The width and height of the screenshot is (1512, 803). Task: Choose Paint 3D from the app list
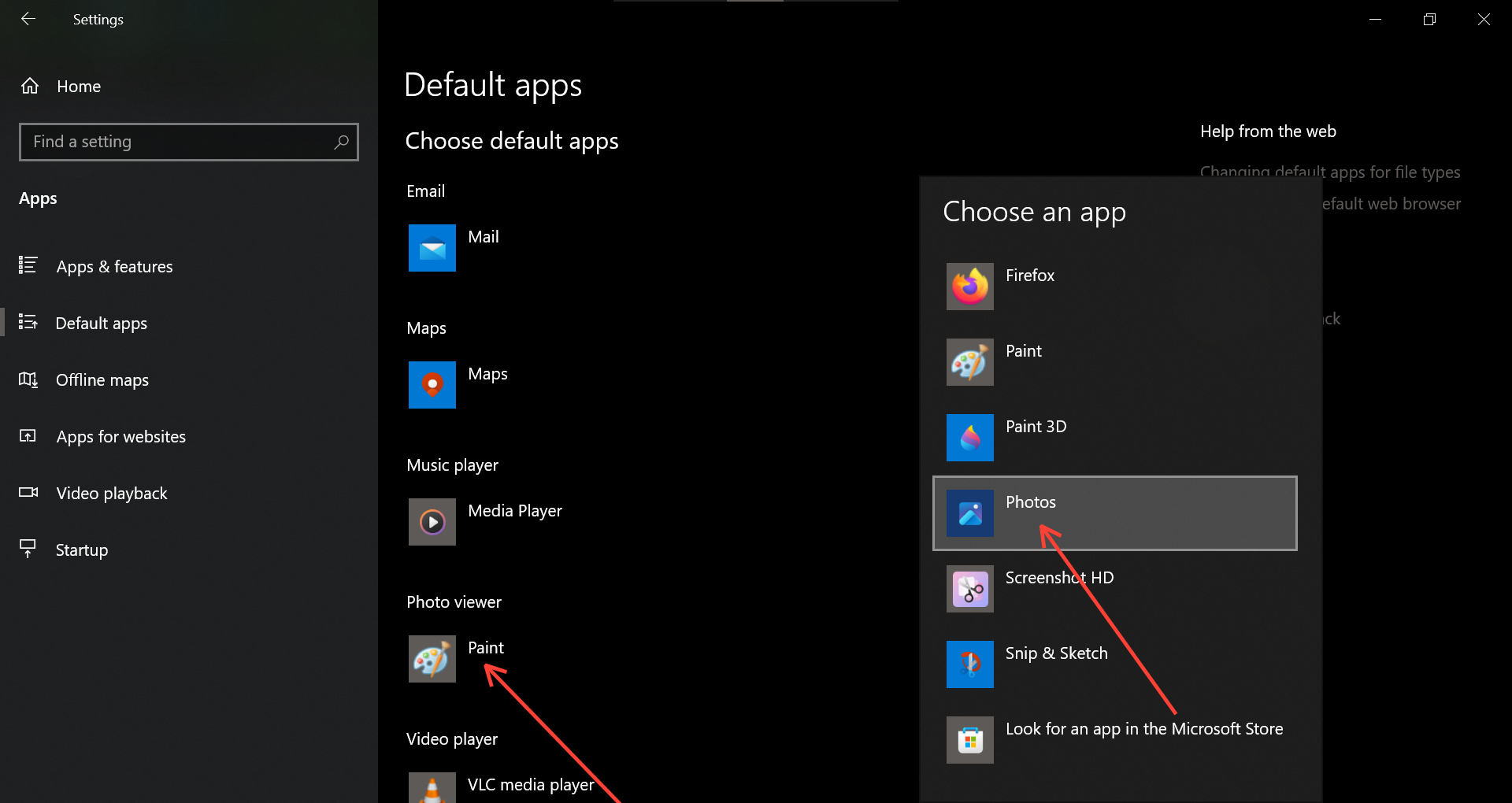coord(1115,438)
